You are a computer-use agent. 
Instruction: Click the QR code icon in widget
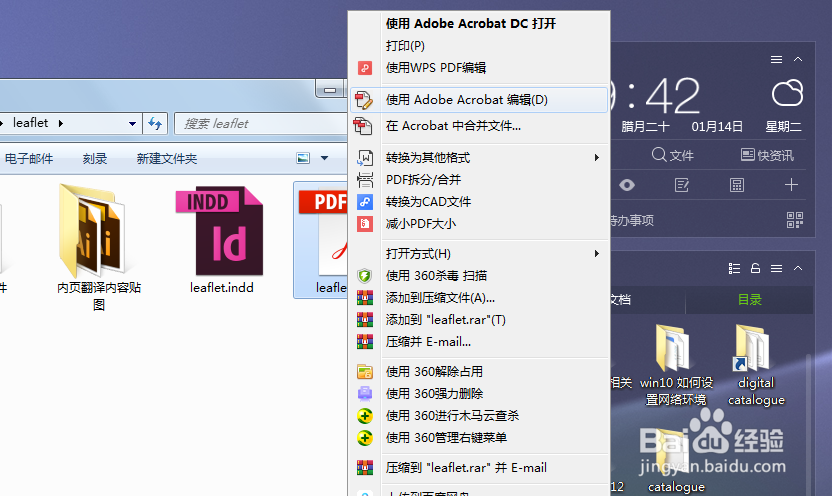tap(795, 220)
